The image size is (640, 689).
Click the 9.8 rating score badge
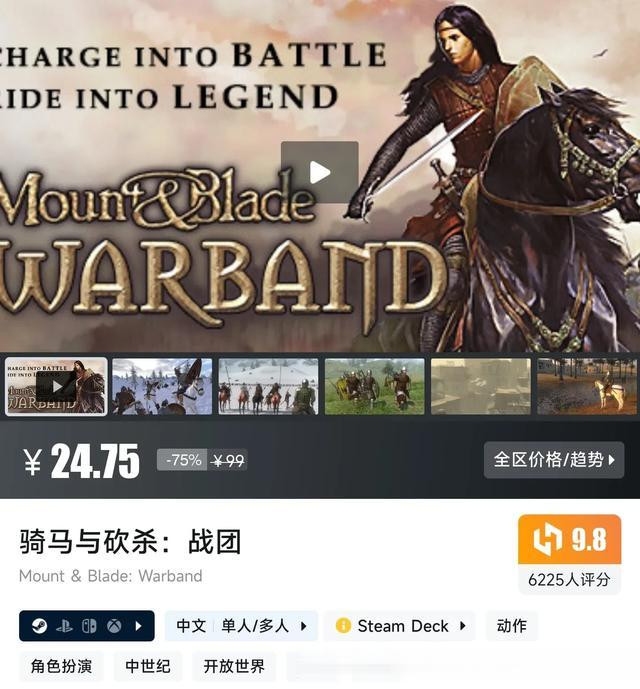[x=570, y=539]
